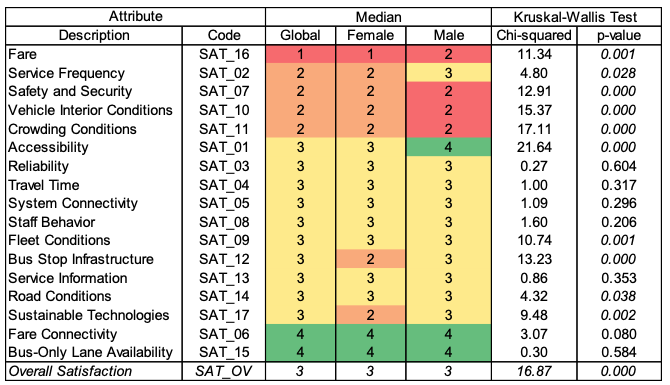
Task: Select the SAT_16 code cell
Action: pos(224,54)
